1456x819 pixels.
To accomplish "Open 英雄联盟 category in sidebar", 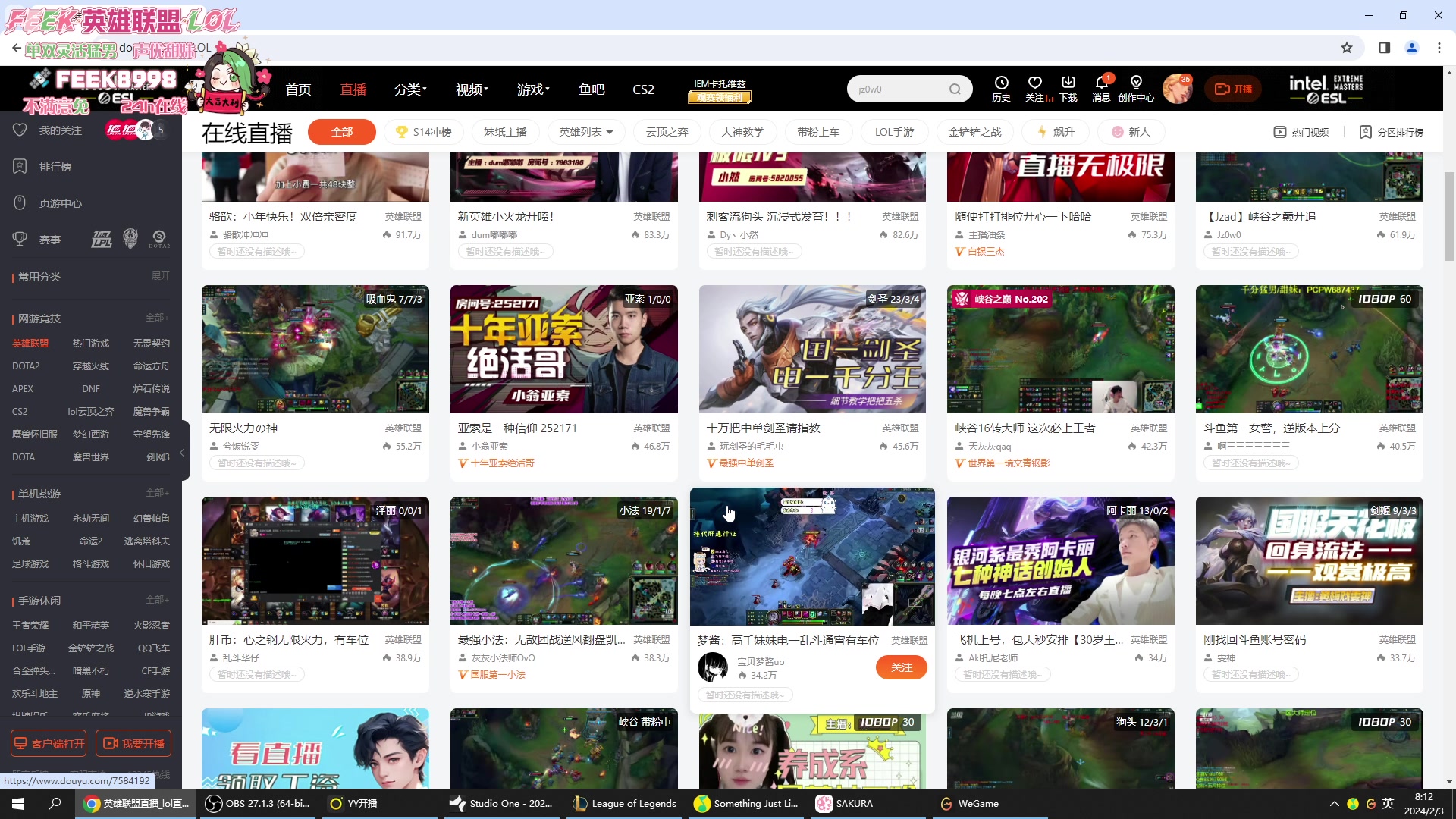I will click(x=30, y=344).
